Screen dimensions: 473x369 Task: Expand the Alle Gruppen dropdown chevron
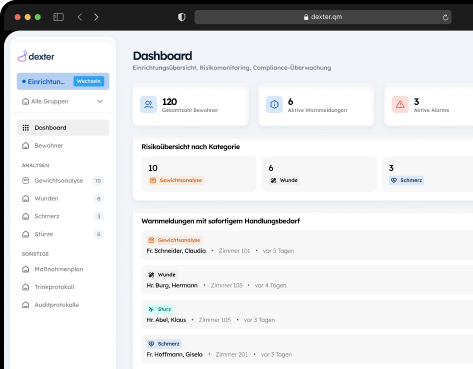[x=100, y=101]
